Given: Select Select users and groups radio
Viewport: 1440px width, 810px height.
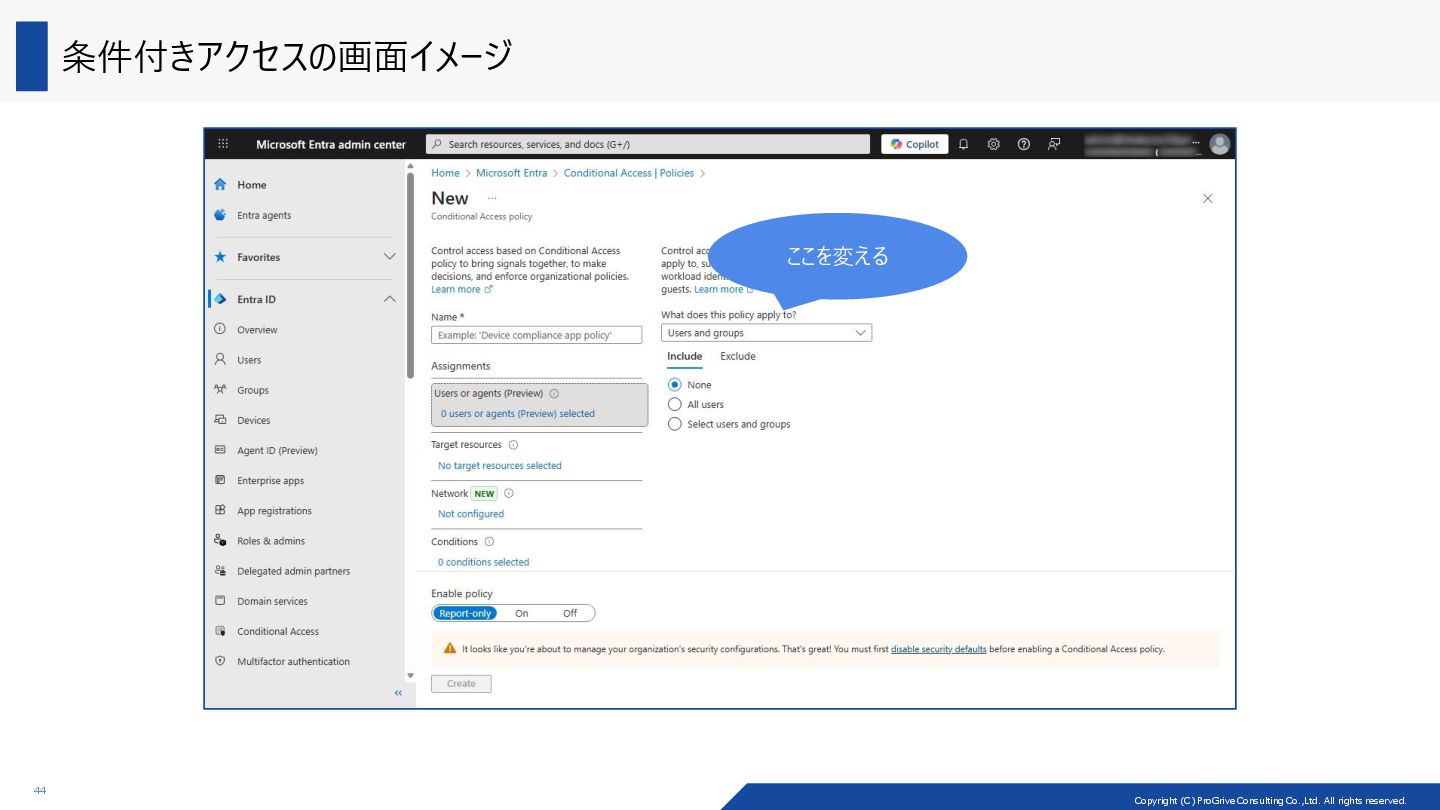Looking at the screenshot, I should coord(675,424).
